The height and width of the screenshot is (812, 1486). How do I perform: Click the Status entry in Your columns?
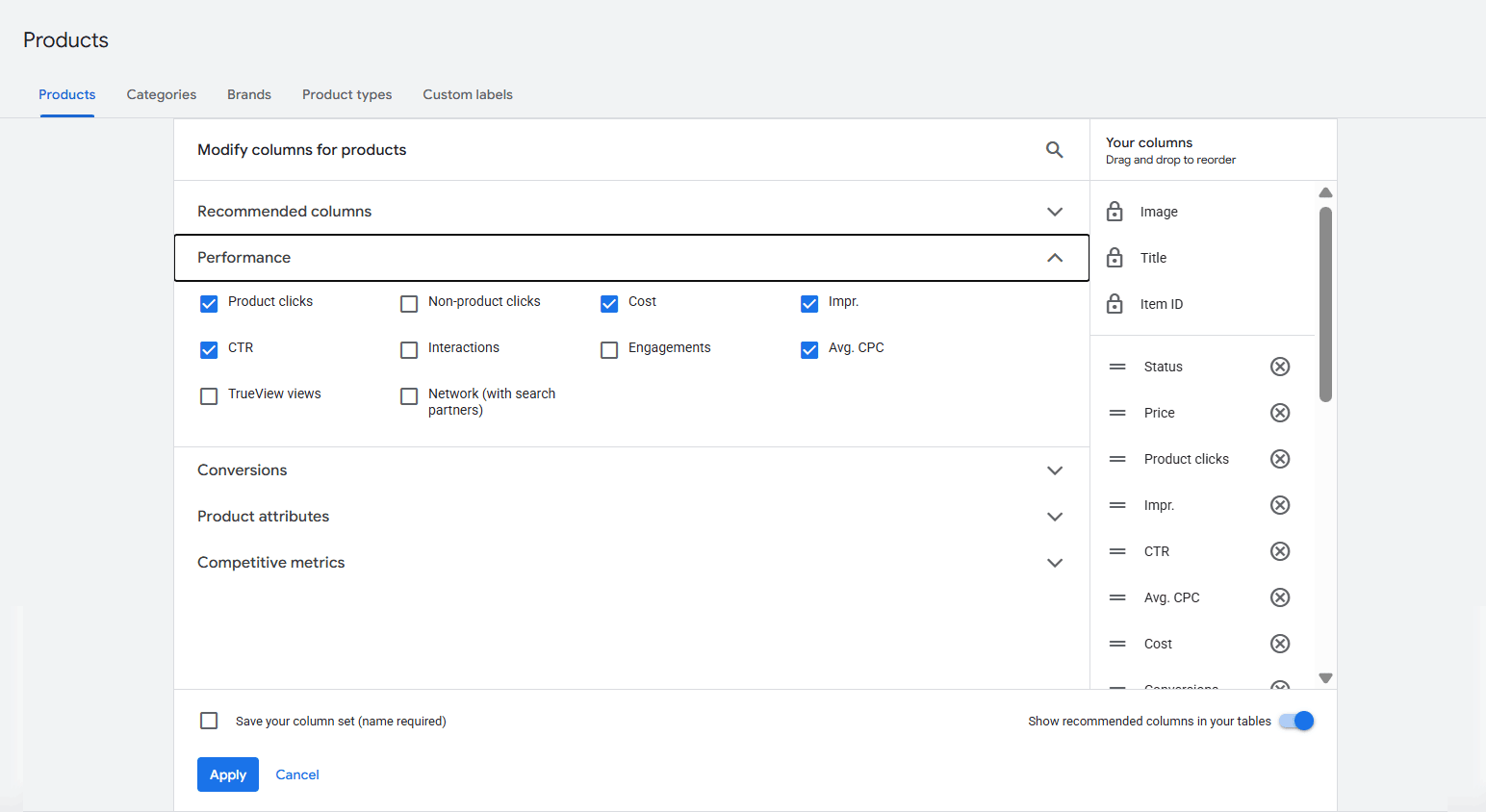click(1164, 367)
